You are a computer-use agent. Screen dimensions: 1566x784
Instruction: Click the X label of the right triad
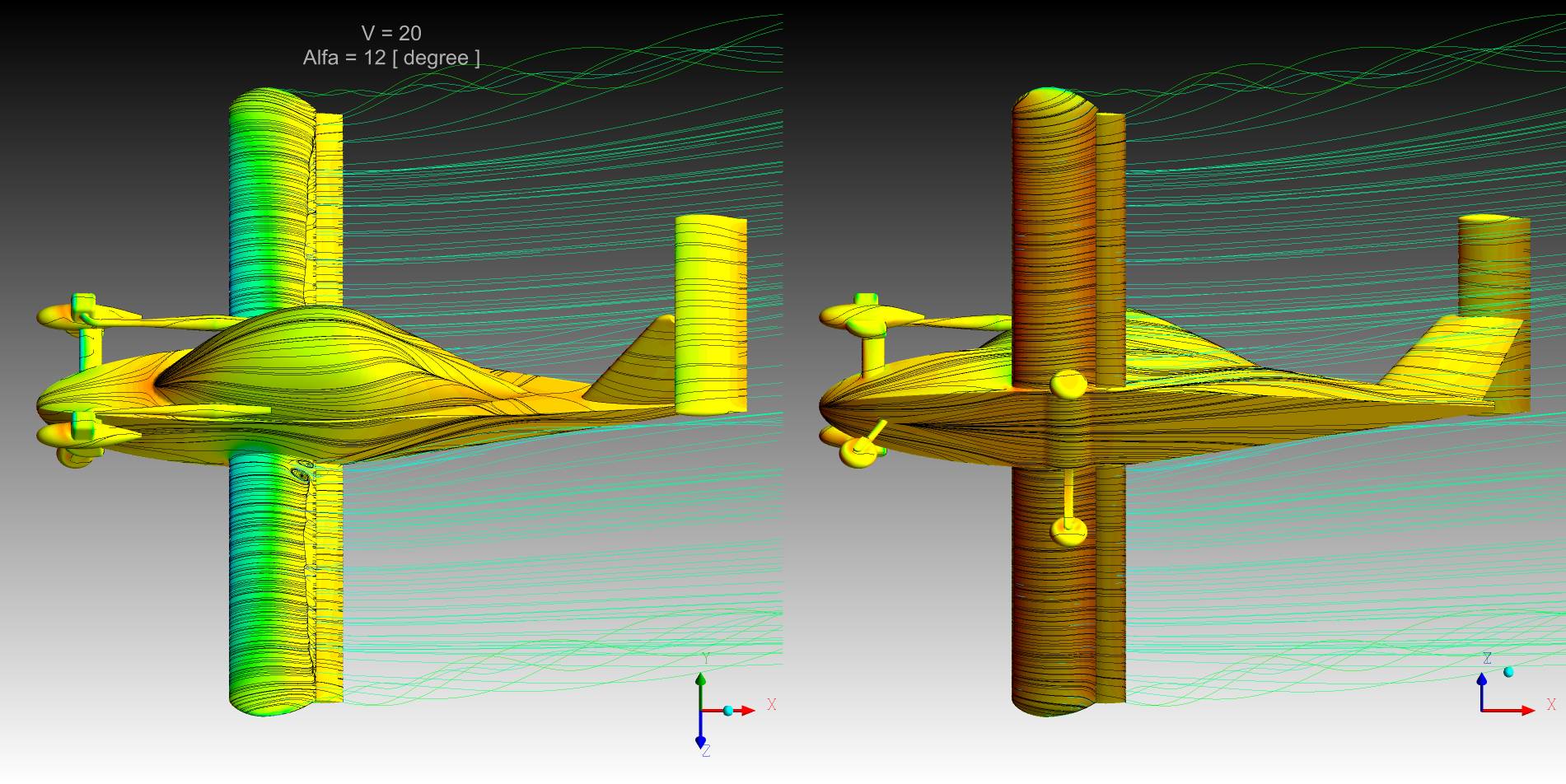pos(1551,705)
